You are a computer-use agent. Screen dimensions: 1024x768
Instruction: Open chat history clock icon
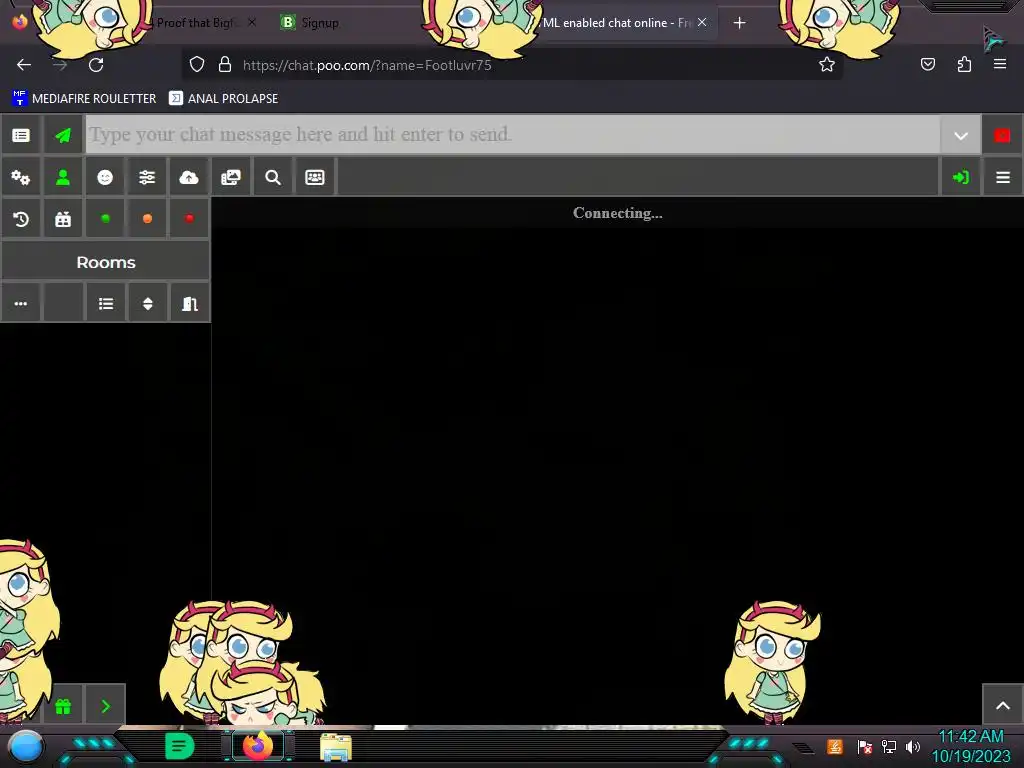pyautogui.click(x=21, y=219)
